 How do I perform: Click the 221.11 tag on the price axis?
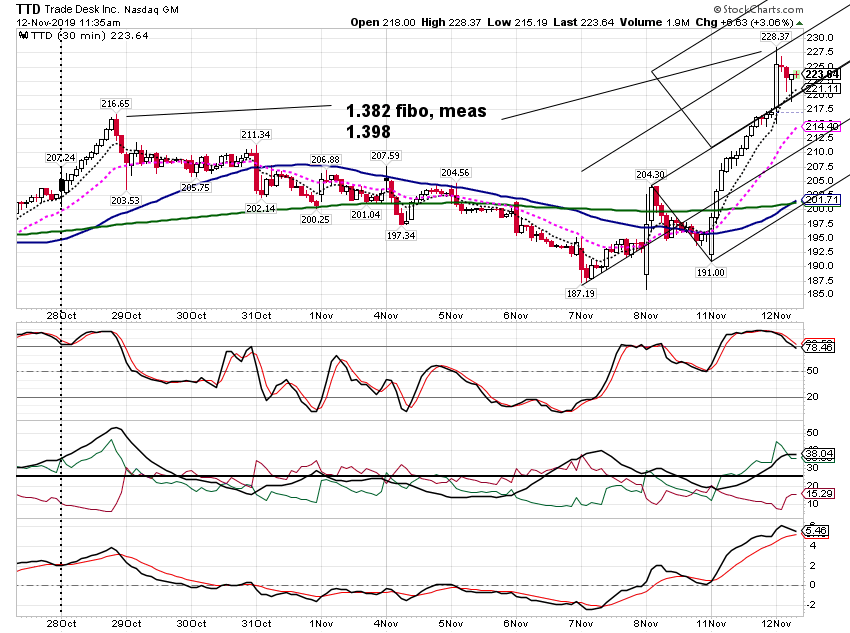point(822,89)
